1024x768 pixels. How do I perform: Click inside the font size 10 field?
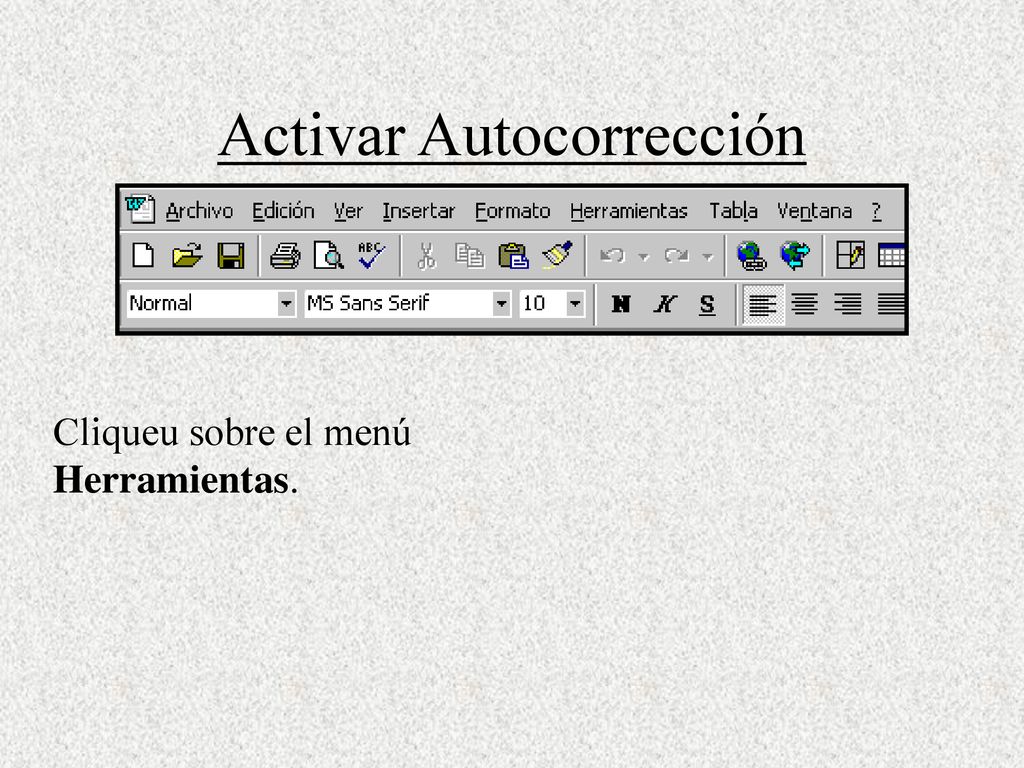click(543, 304)
